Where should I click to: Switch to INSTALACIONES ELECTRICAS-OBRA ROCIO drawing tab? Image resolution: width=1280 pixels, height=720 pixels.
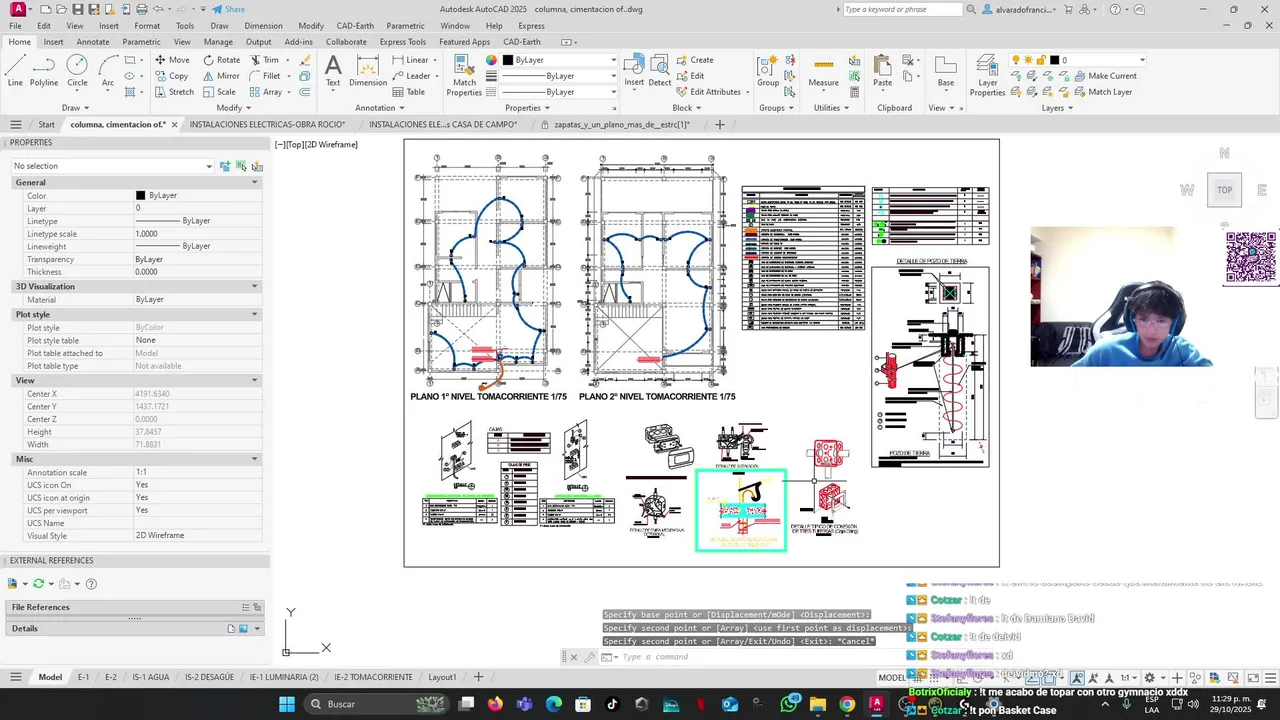266,125
